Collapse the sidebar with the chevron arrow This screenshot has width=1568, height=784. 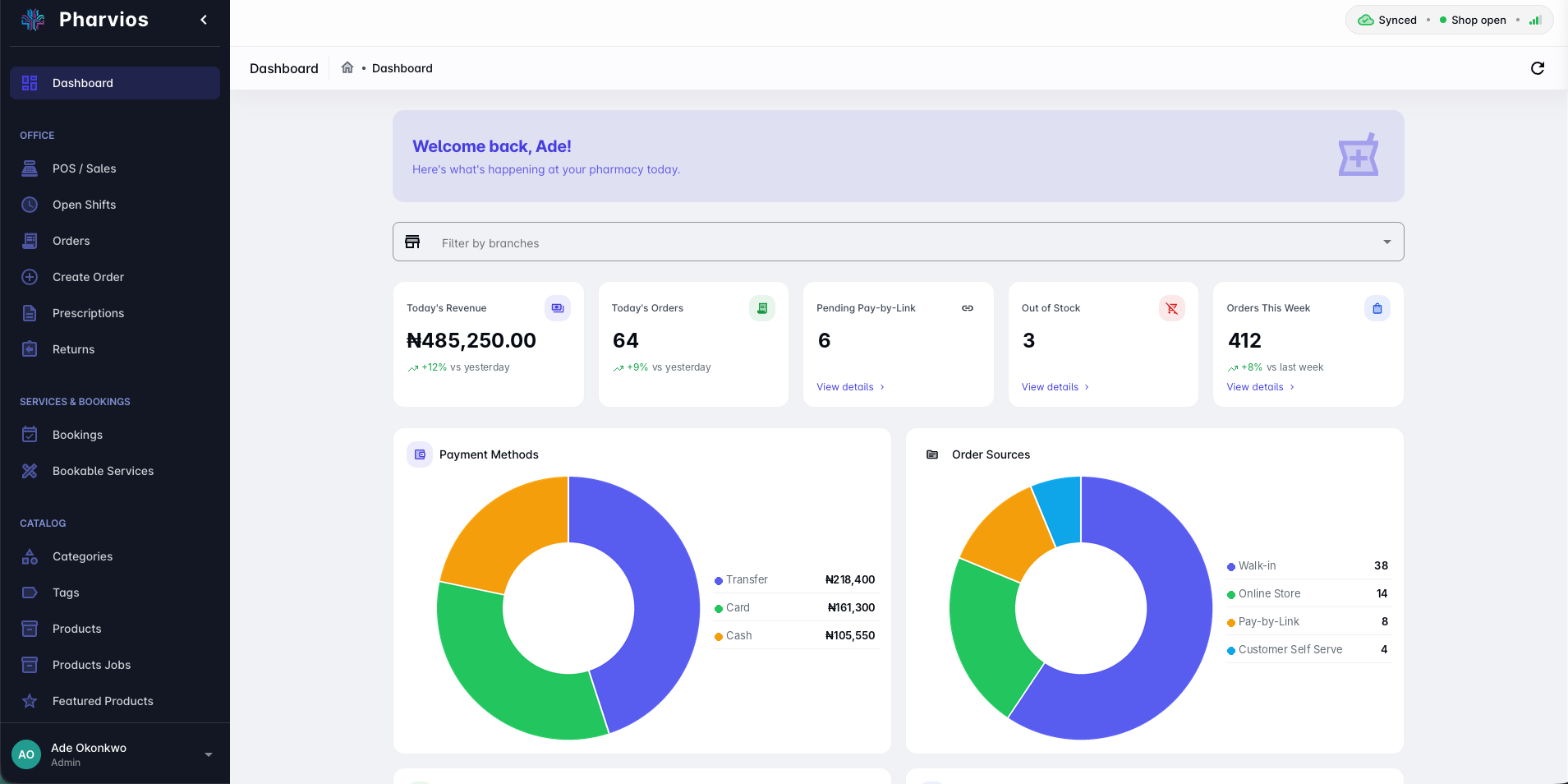[204, 20]
